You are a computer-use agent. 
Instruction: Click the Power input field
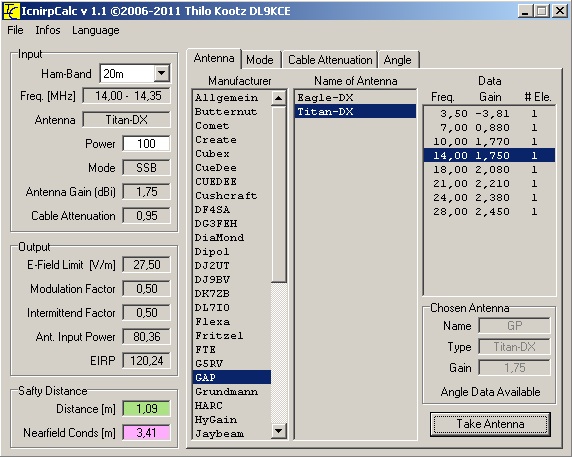click(146, 144)
